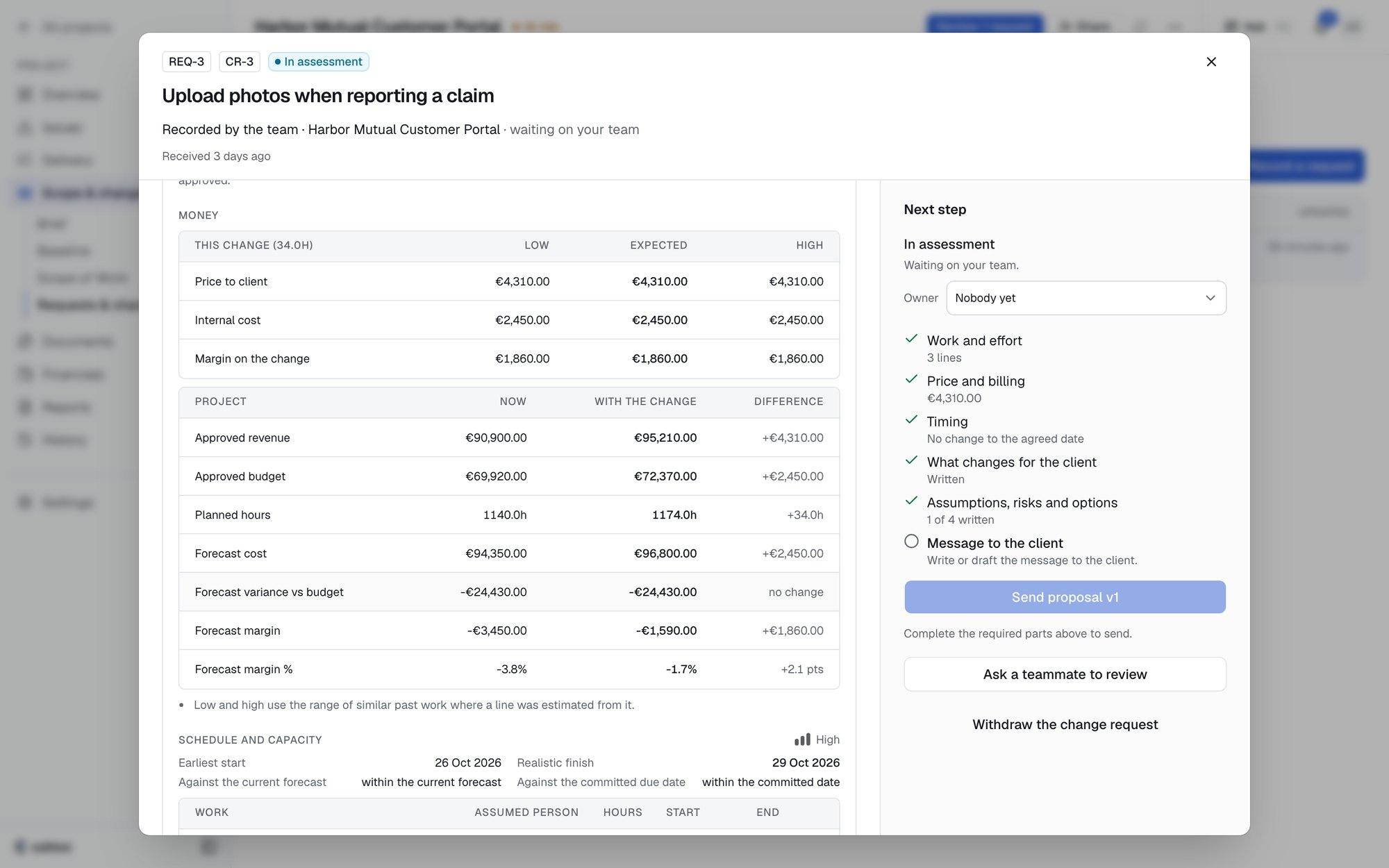
Task: Click Approved budget now value €69,920.00
Action: tap(496, 476)
